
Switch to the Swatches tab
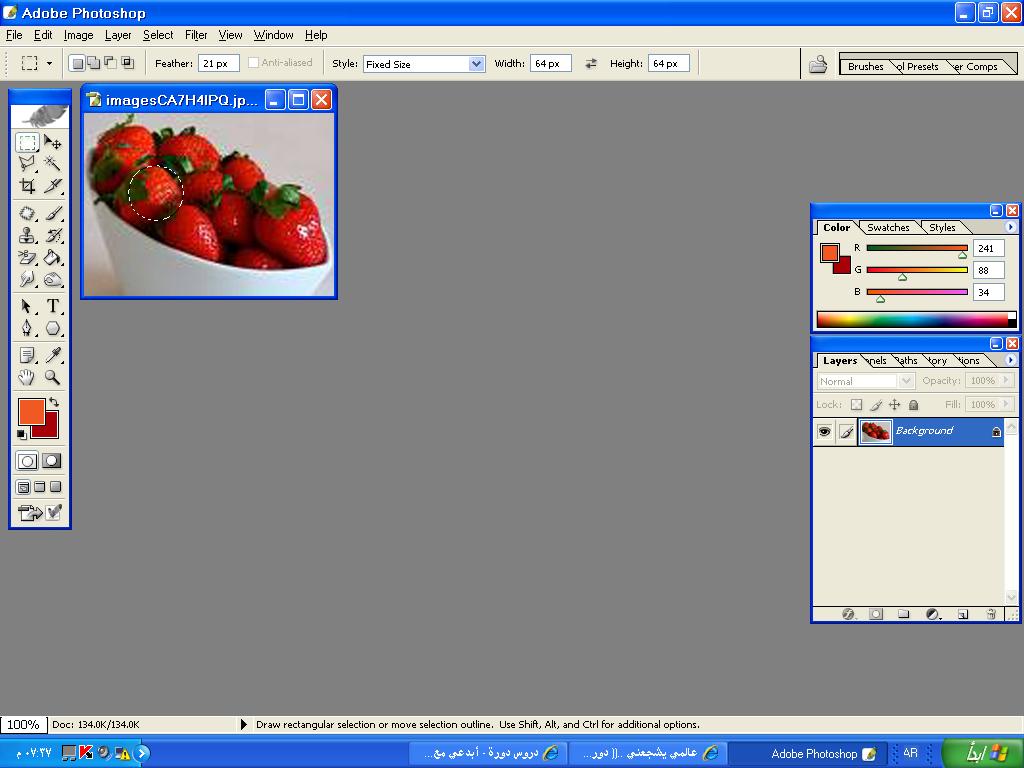point(888,227)
